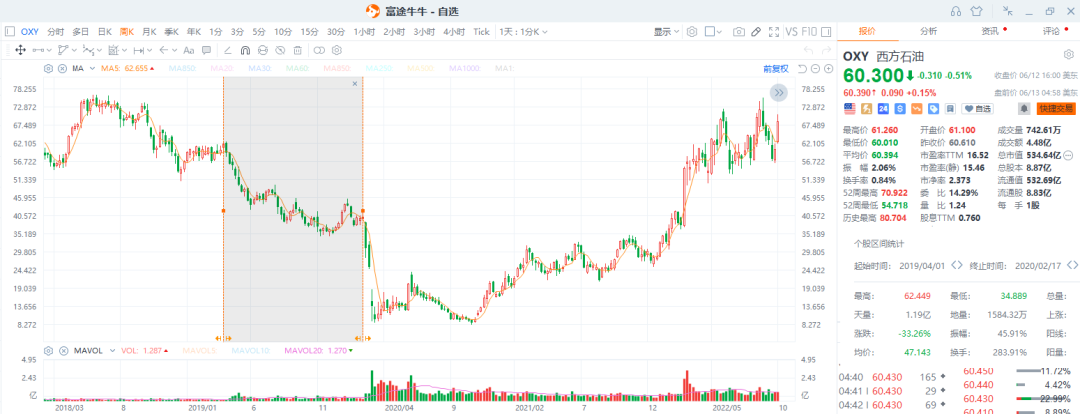The height and width of the screenshot is (414, 1080).
Task: Select the crosshair move cursor tool
Action: point(21,50)
